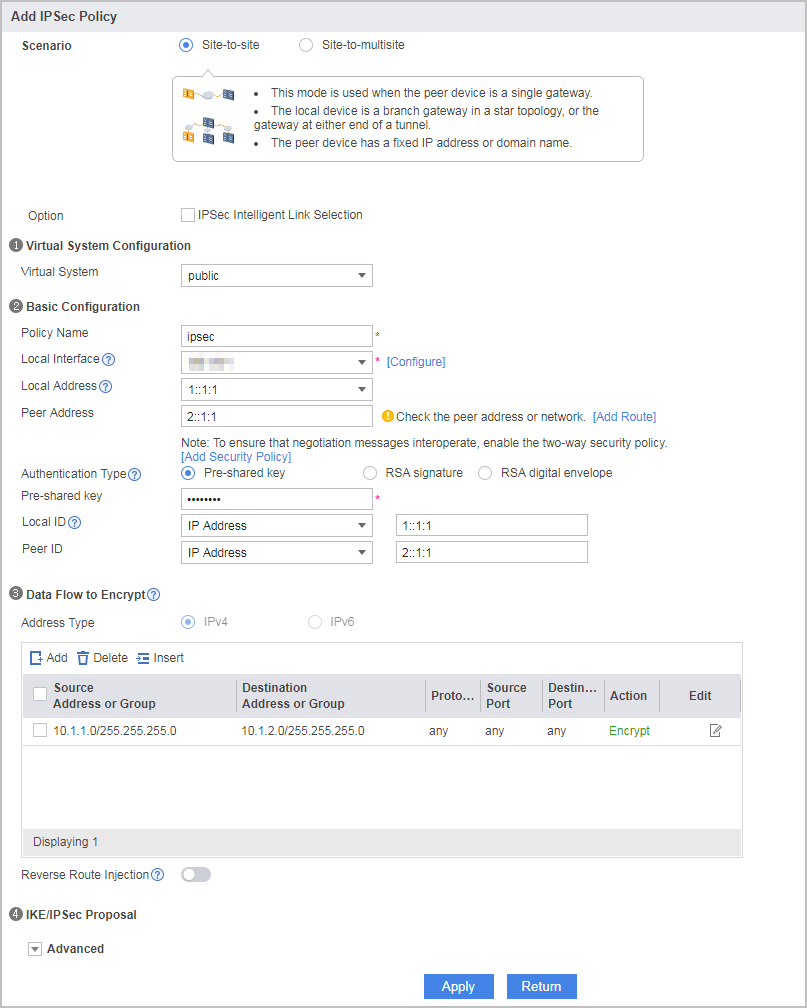This screenshot has height=1008, width=807.
Task: Click the Delete trash icon in table toolbar
Action: [83, 658]
